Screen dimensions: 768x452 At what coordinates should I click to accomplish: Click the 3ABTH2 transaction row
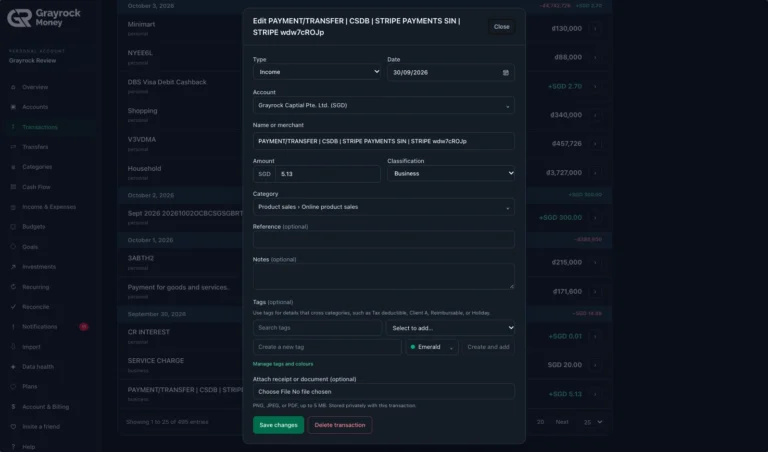[x=365, y=262]
